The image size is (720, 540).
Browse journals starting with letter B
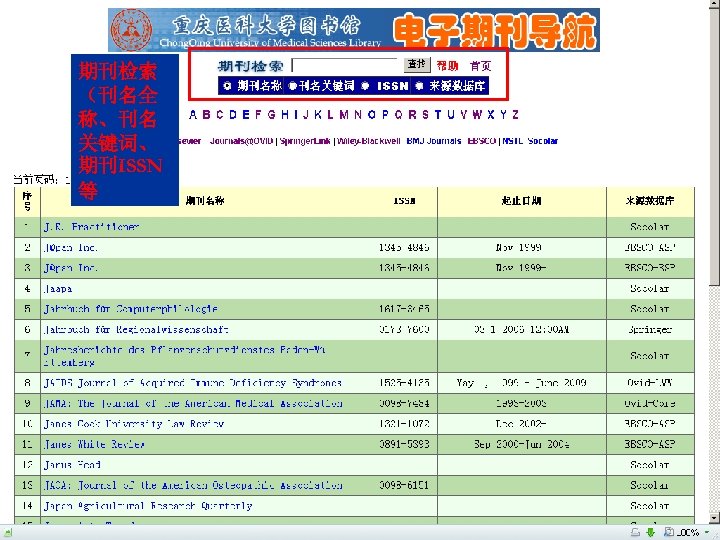[207, 115]
